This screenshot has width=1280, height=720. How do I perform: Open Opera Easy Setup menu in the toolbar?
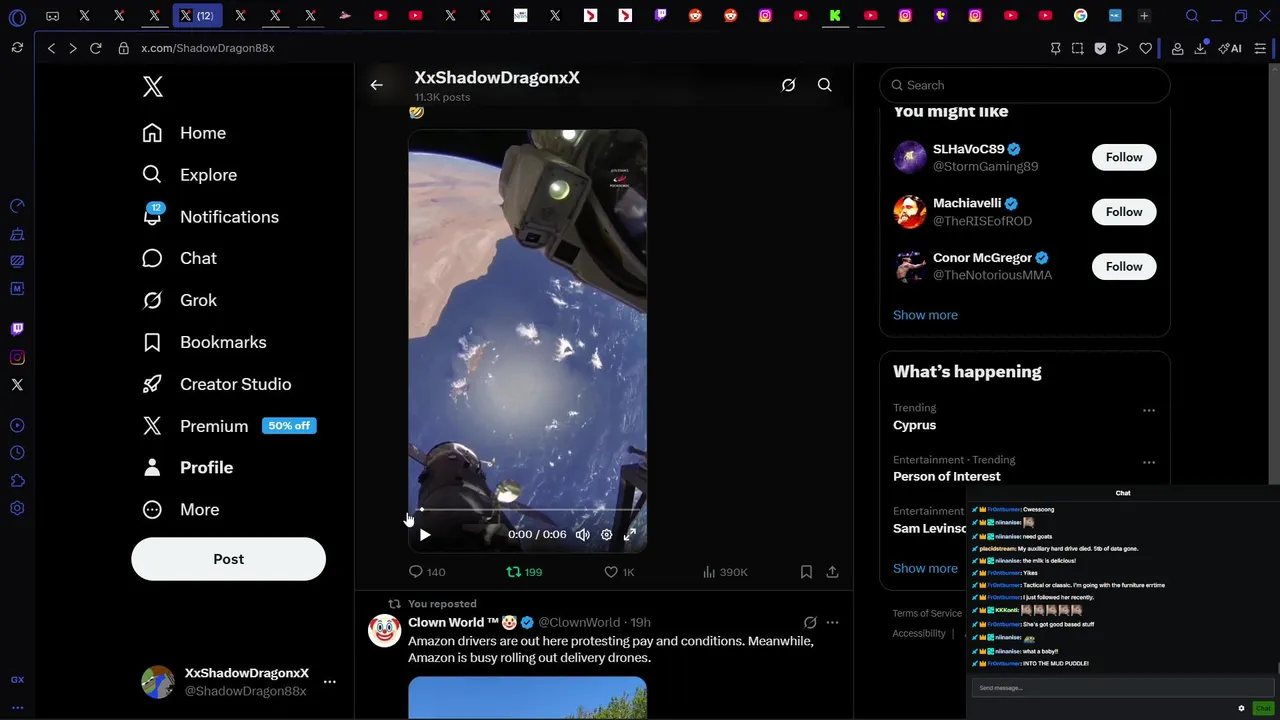pos(1260,48)
